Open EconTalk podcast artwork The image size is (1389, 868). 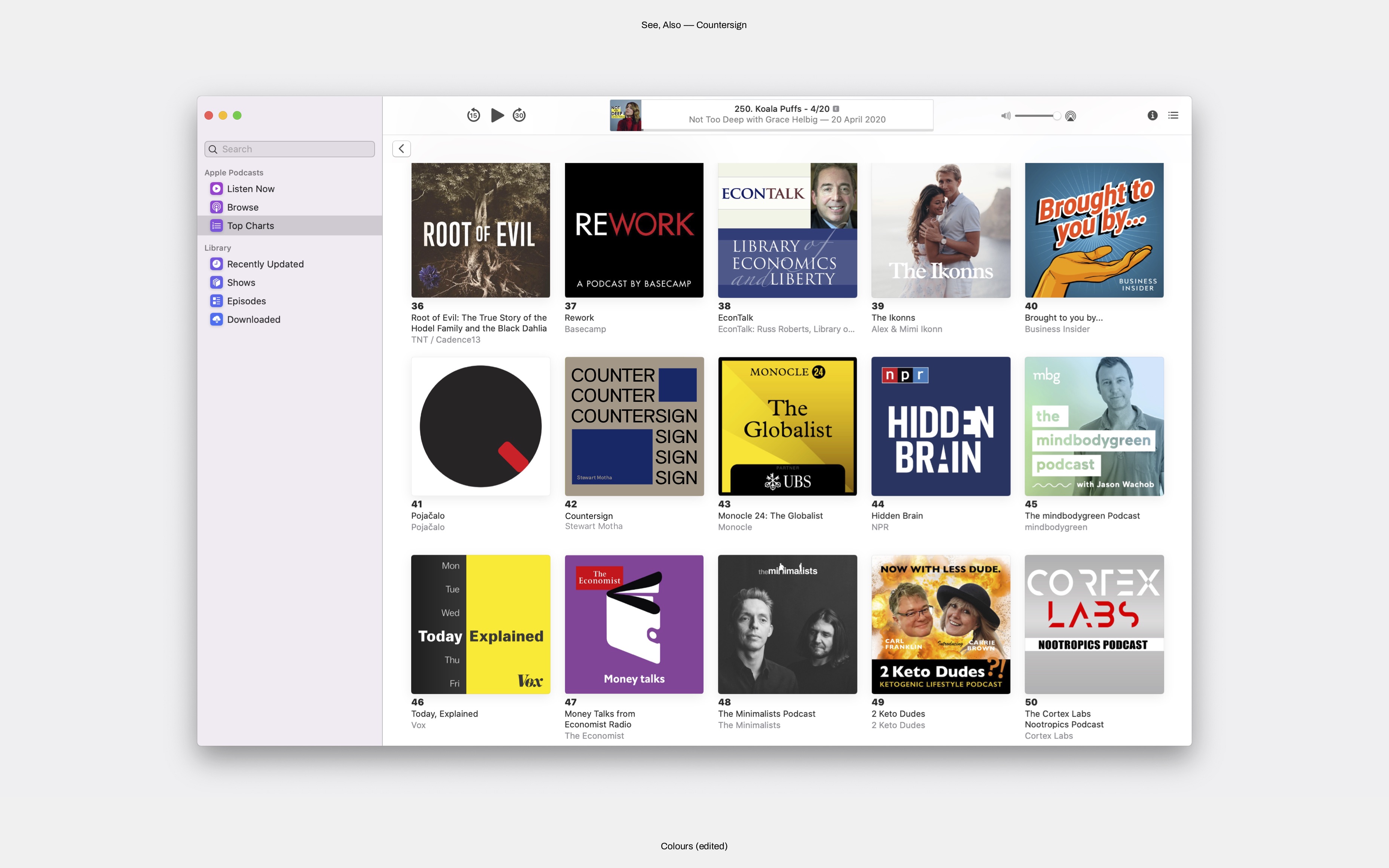787,230
